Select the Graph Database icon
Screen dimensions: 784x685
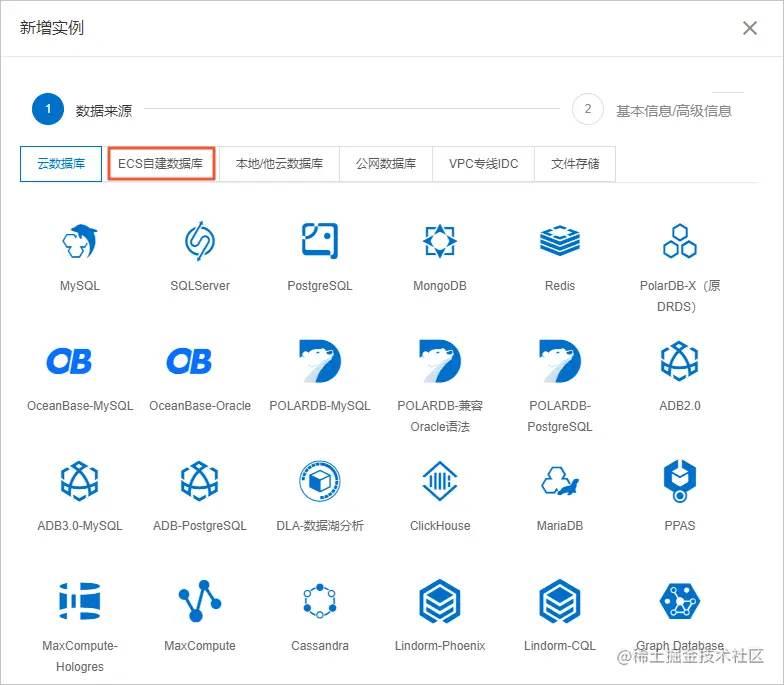pos(680,601)
